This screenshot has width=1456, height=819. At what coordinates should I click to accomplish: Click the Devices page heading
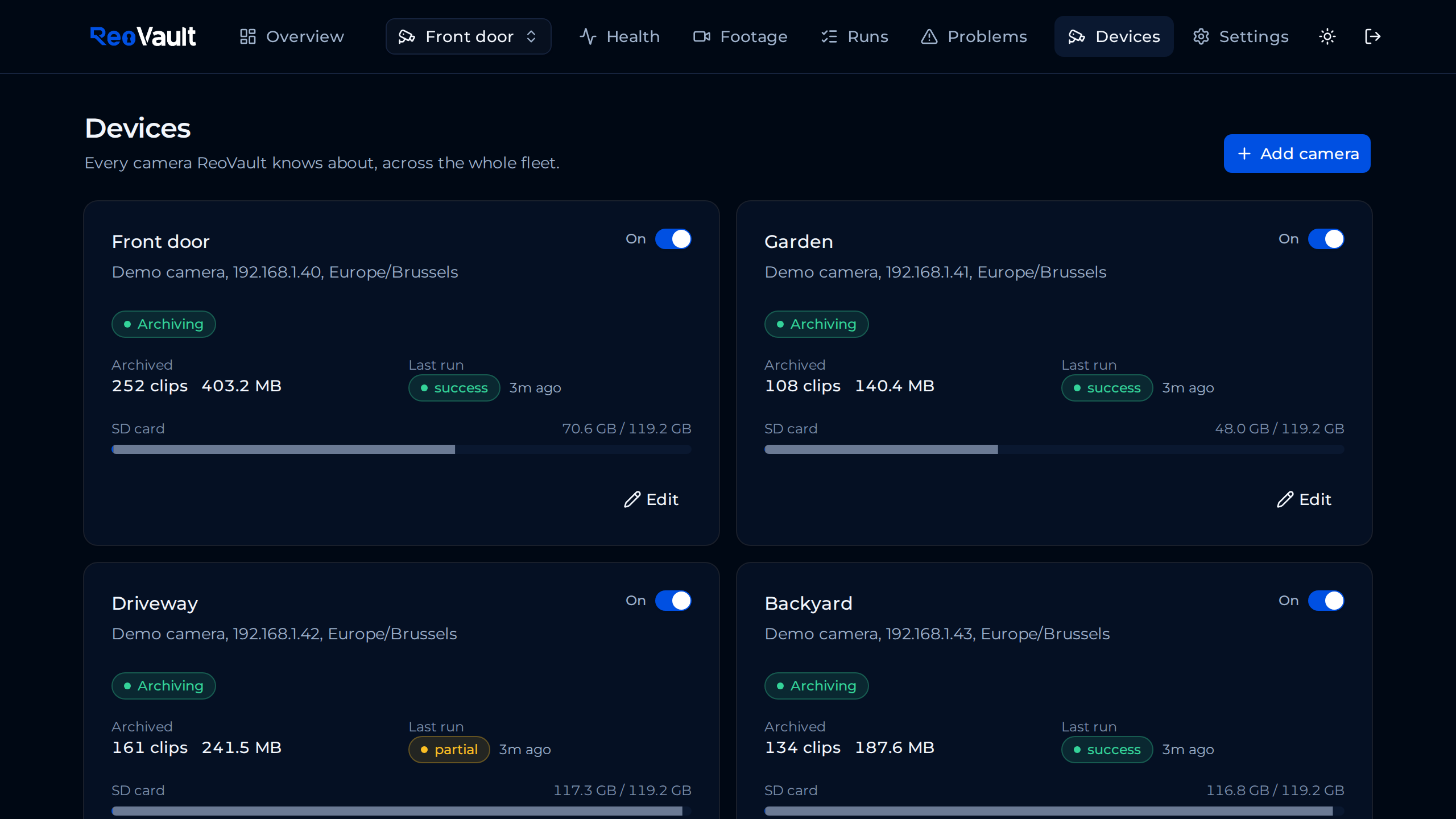138,128
